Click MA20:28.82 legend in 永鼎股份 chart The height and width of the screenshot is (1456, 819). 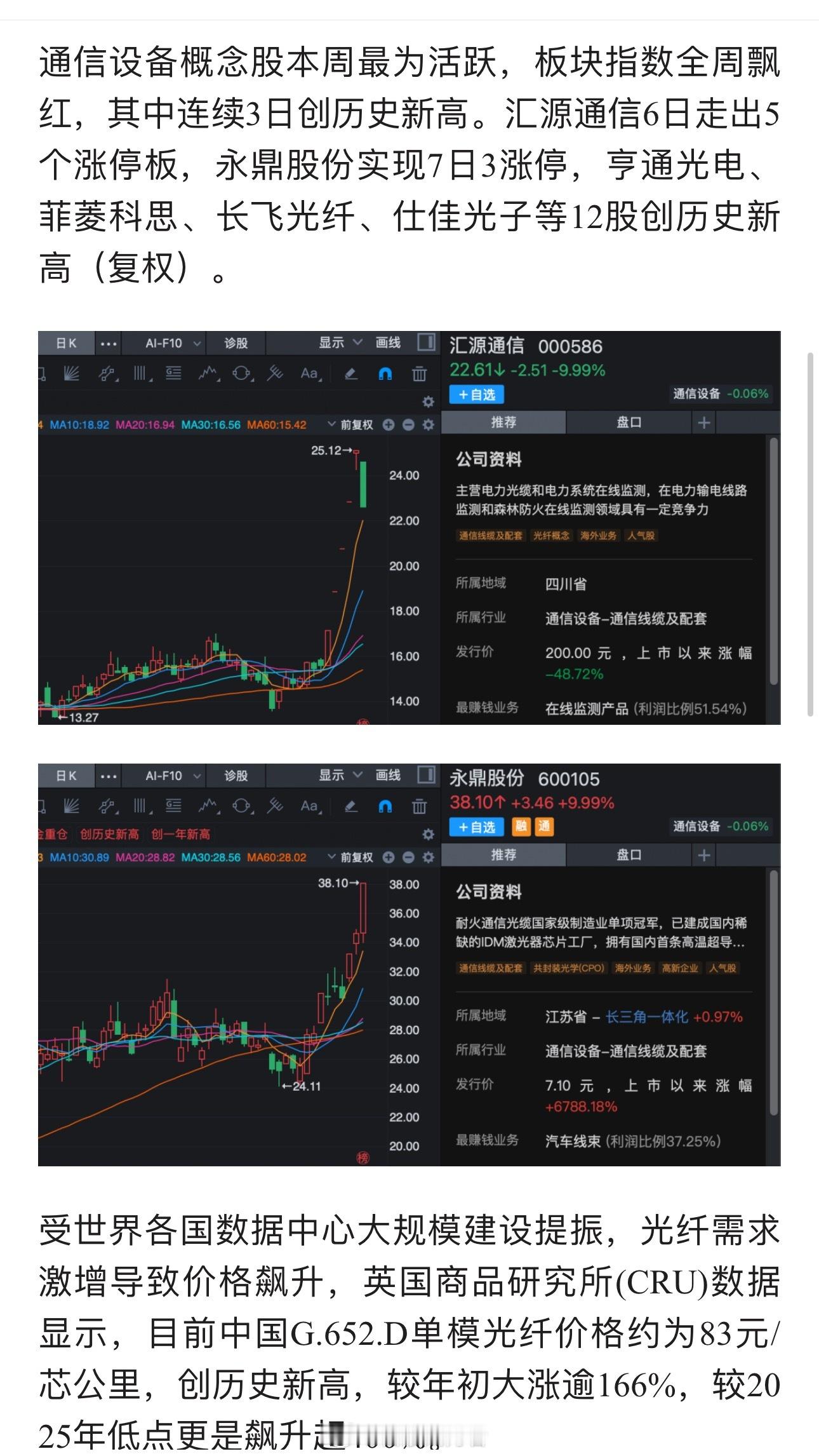pos(145,858)
